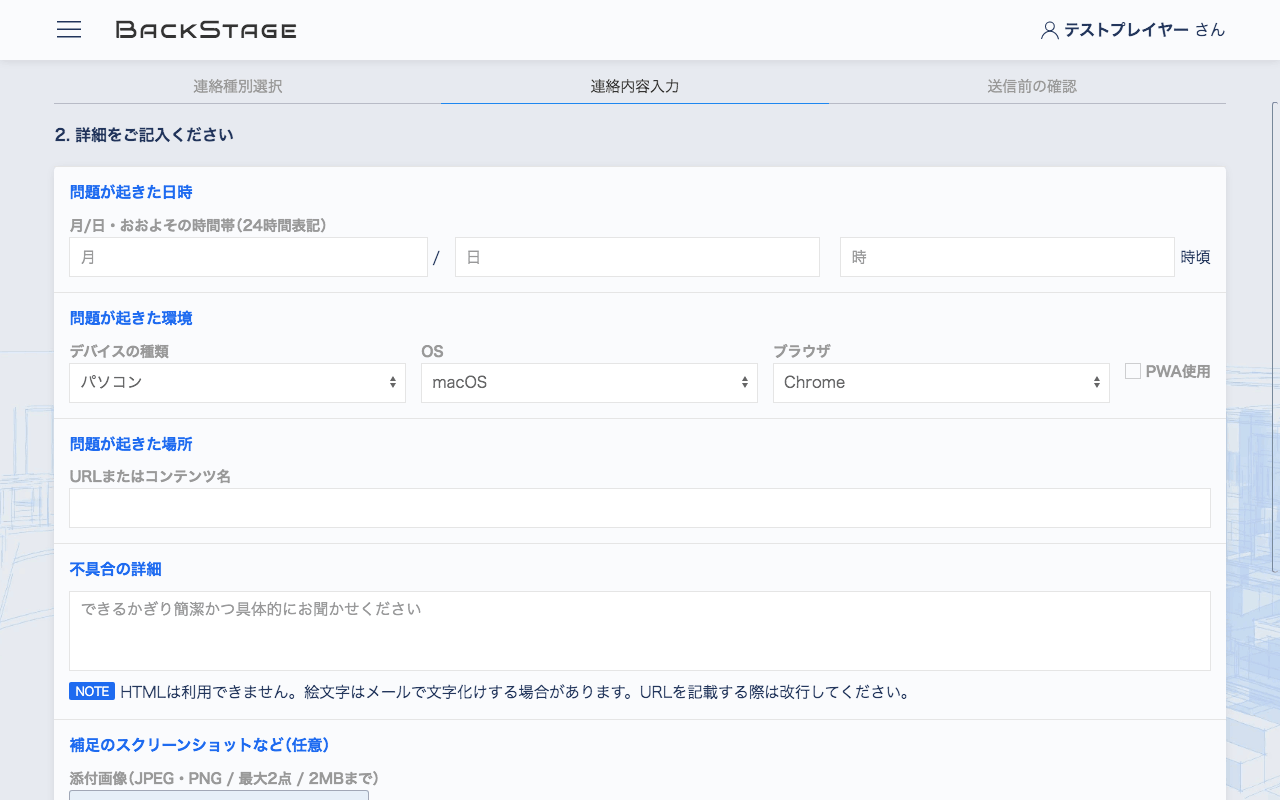The width and height of the screenshot is (1280, 800).
Task: Go to 送信前の確認 step tab
Action: (1032, 86)
